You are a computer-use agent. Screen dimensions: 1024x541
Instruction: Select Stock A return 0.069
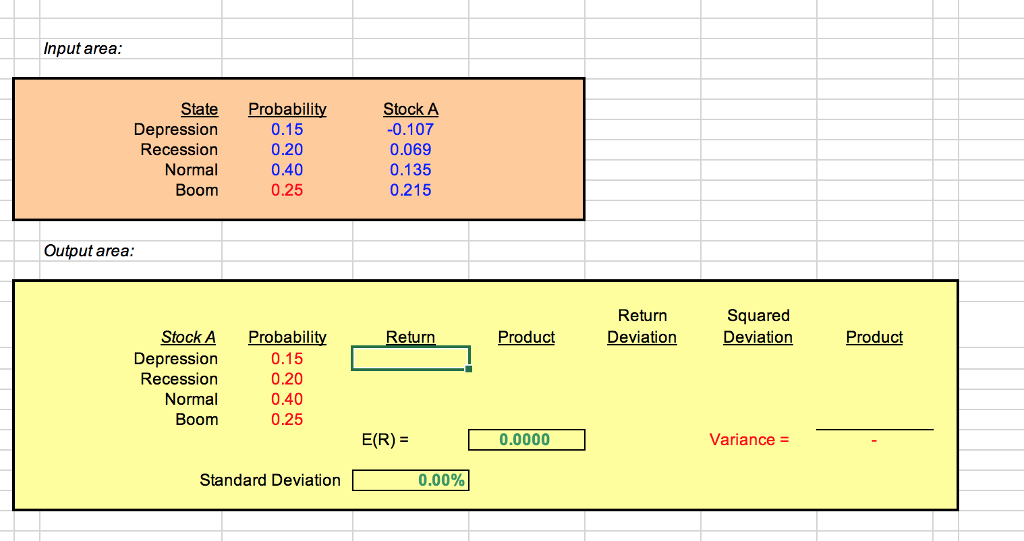pos(411,150)
